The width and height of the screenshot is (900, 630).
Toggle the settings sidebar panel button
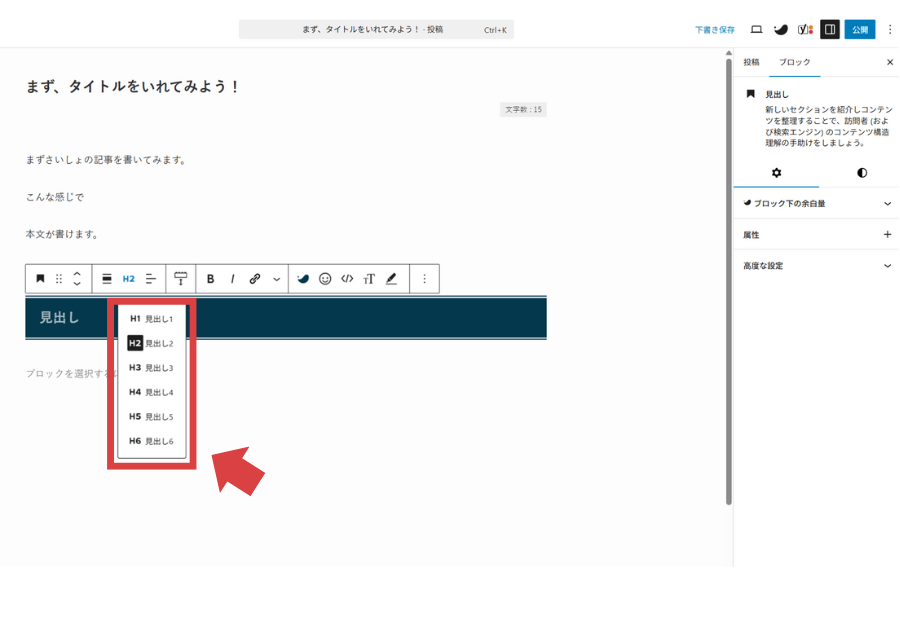pyautogui.click(x=829, y=30)
